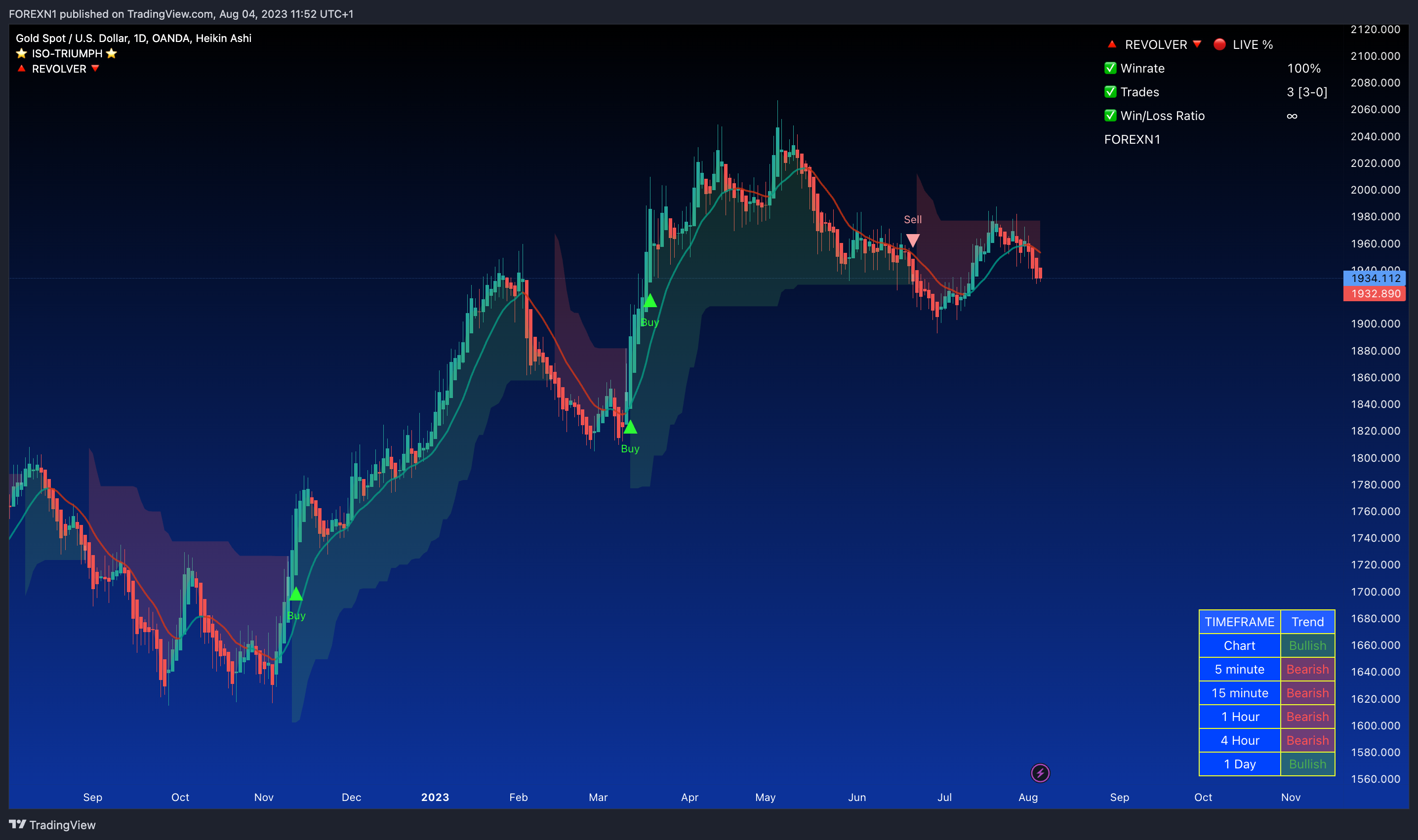Click the 1 Day timeframe cell

pos(1240,764)
